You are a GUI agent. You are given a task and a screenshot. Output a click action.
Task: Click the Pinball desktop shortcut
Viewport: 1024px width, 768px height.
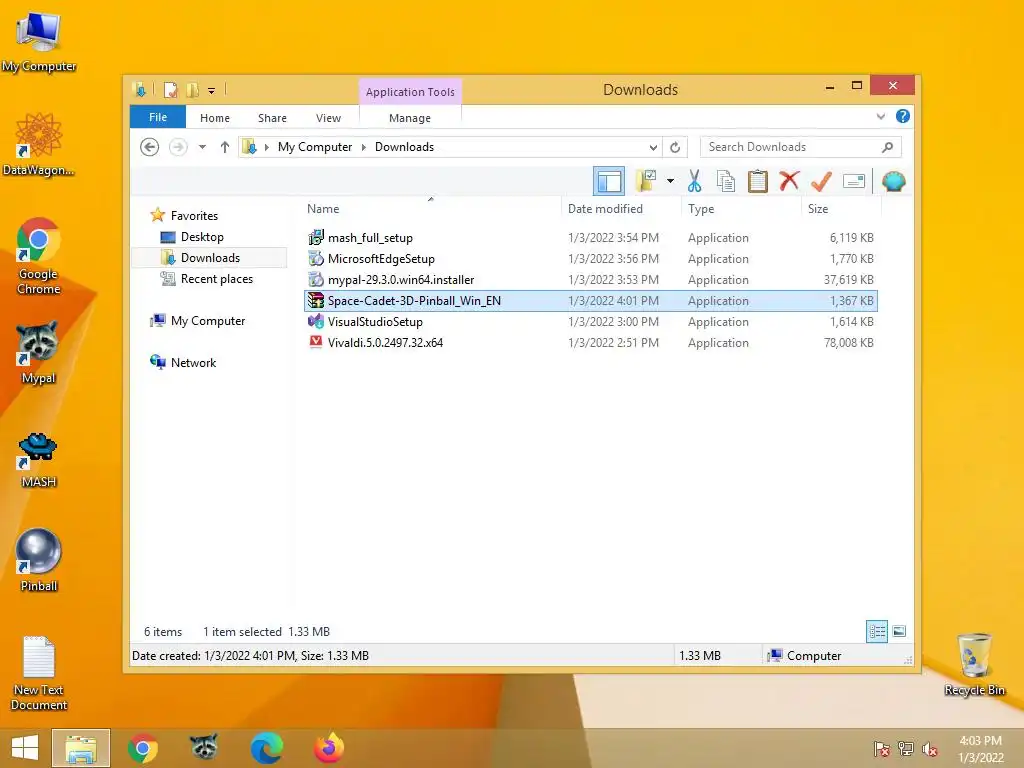(39, 560)
